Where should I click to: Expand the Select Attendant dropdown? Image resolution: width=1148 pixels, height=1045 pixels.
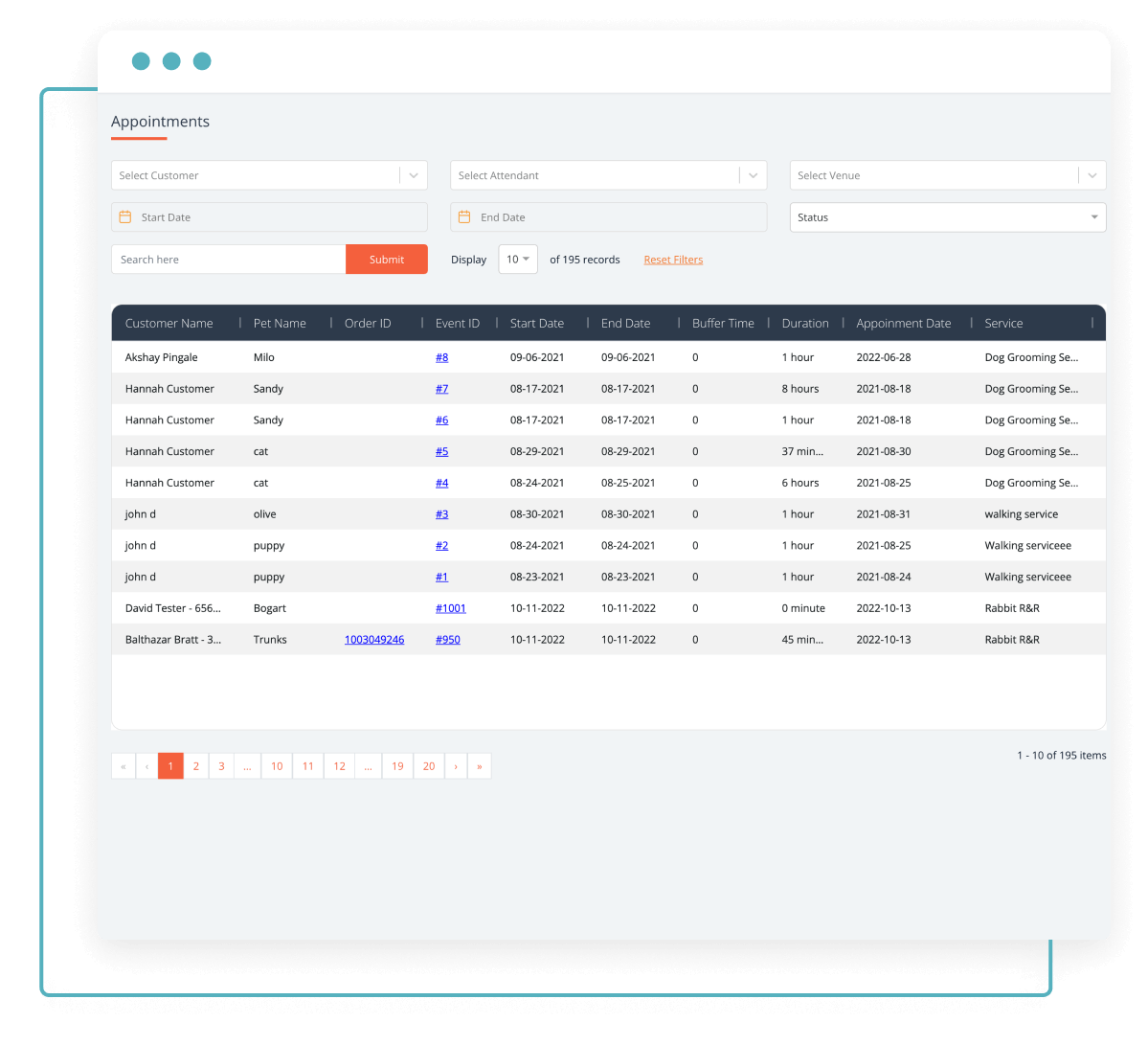(x=753, y=175)
